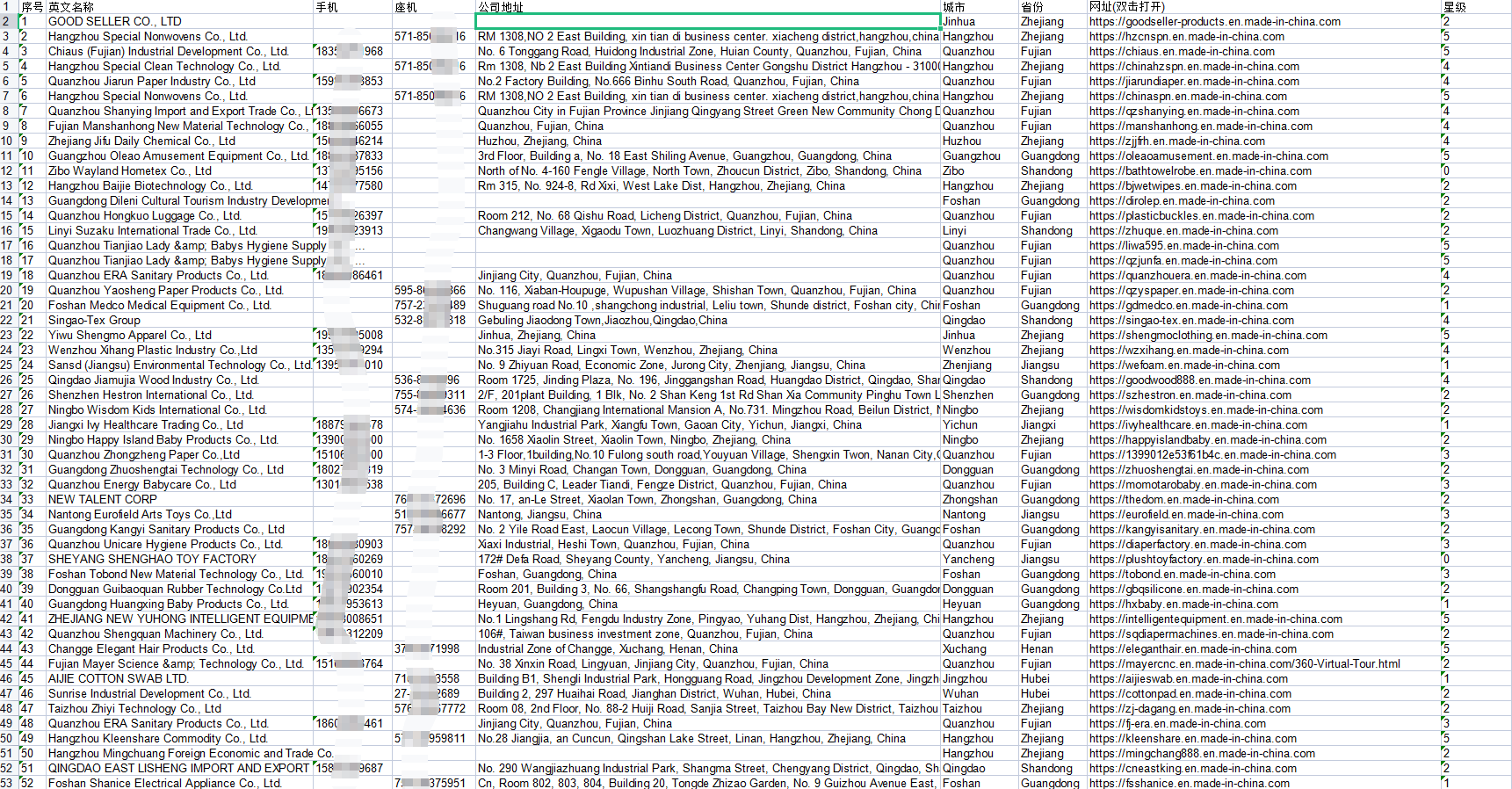Open the plushtoyfactory.en.made-in-china.com URL cell
Image resolution: width=1512 pixels, height=789 pixels.
1263,559
